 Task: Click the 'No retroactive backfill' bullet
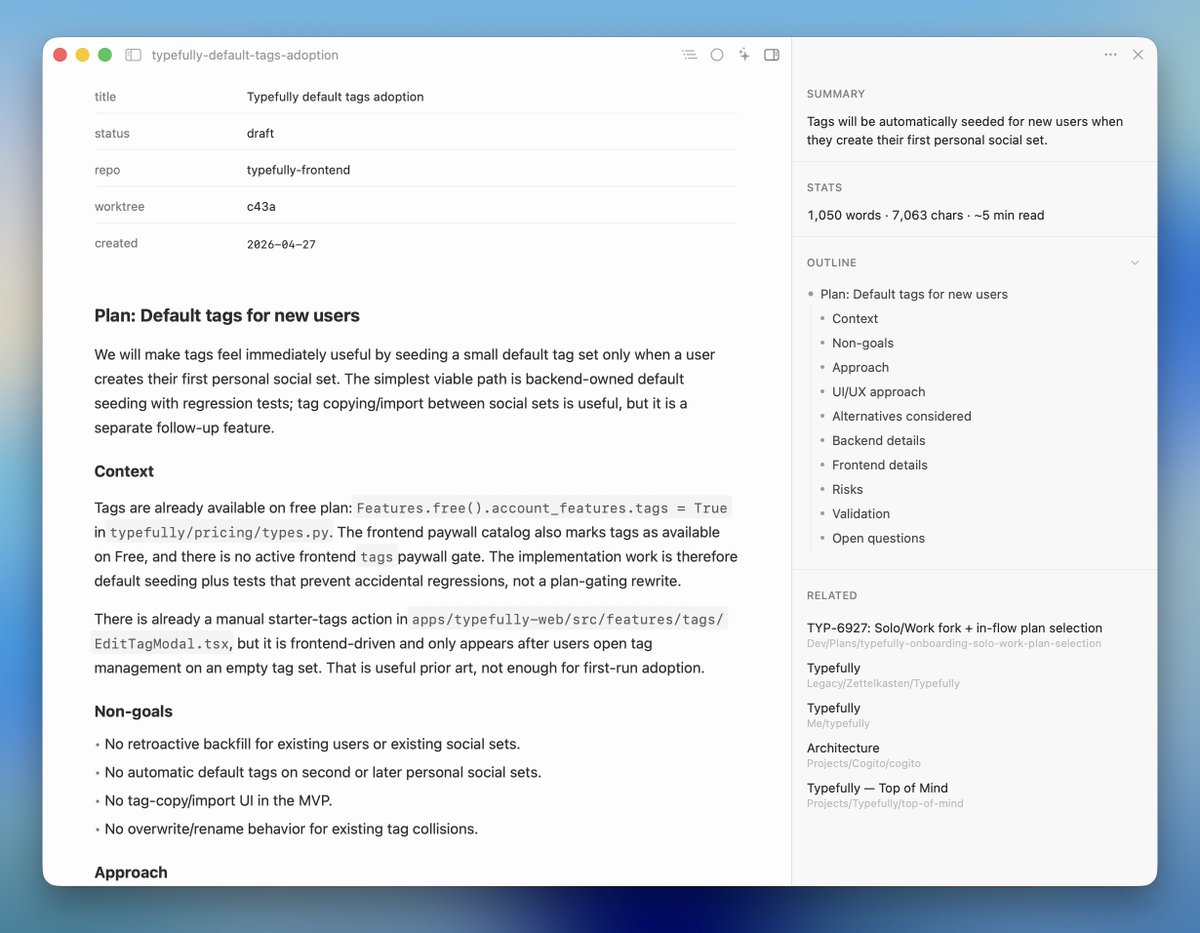click(x=312, y=744)
